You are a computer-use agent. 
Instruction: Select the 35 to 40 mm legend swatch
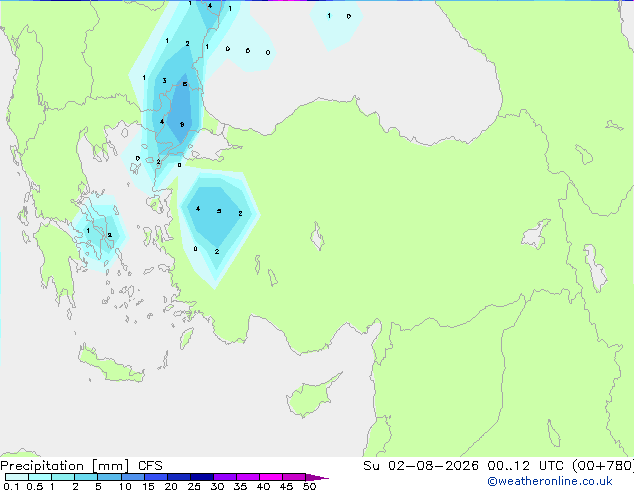point(248,477)
